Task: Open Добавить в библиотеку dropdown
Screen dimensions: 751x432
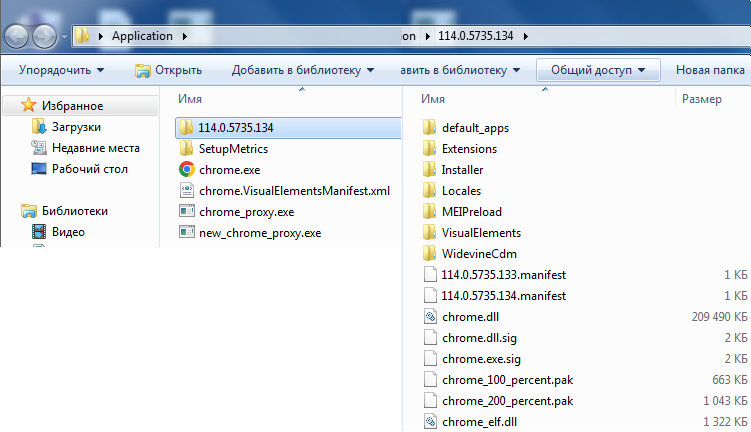Action: pos(303,70)
